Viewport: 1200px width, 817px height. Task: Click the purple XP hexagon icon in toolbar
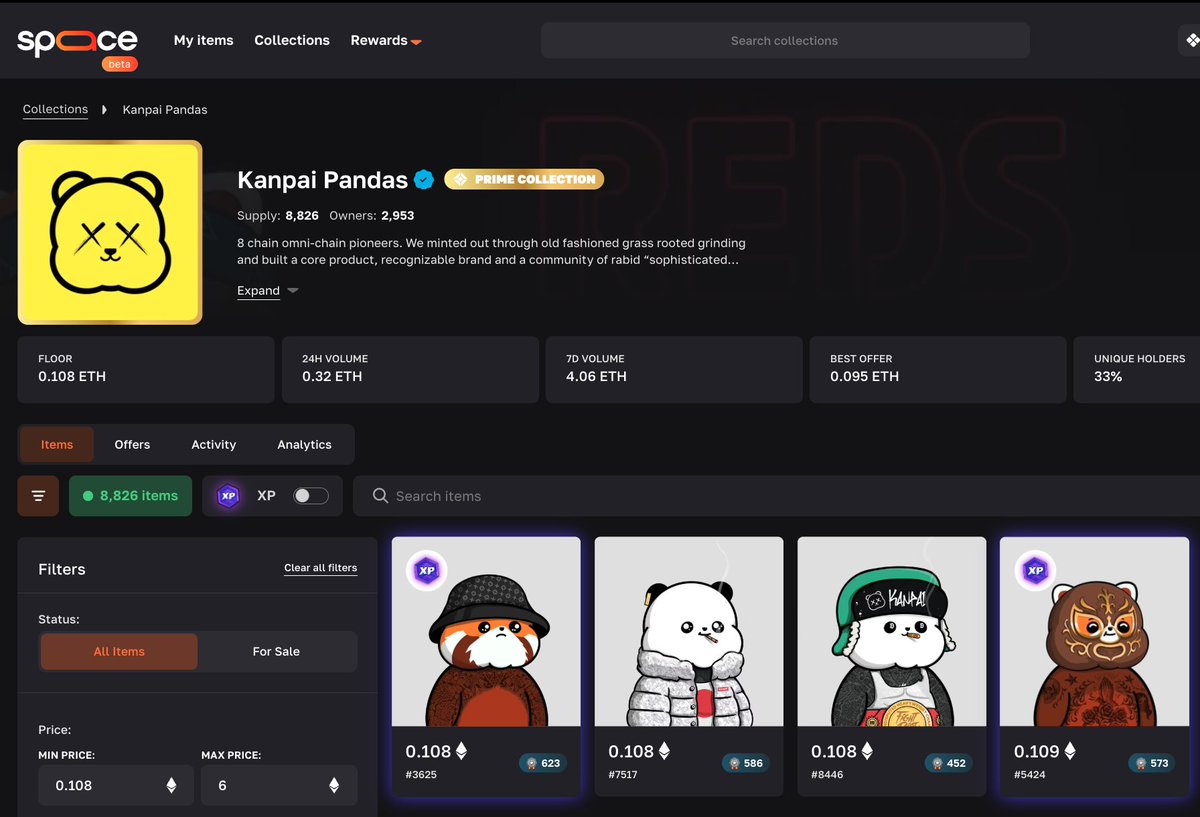(x=229, y=496)
